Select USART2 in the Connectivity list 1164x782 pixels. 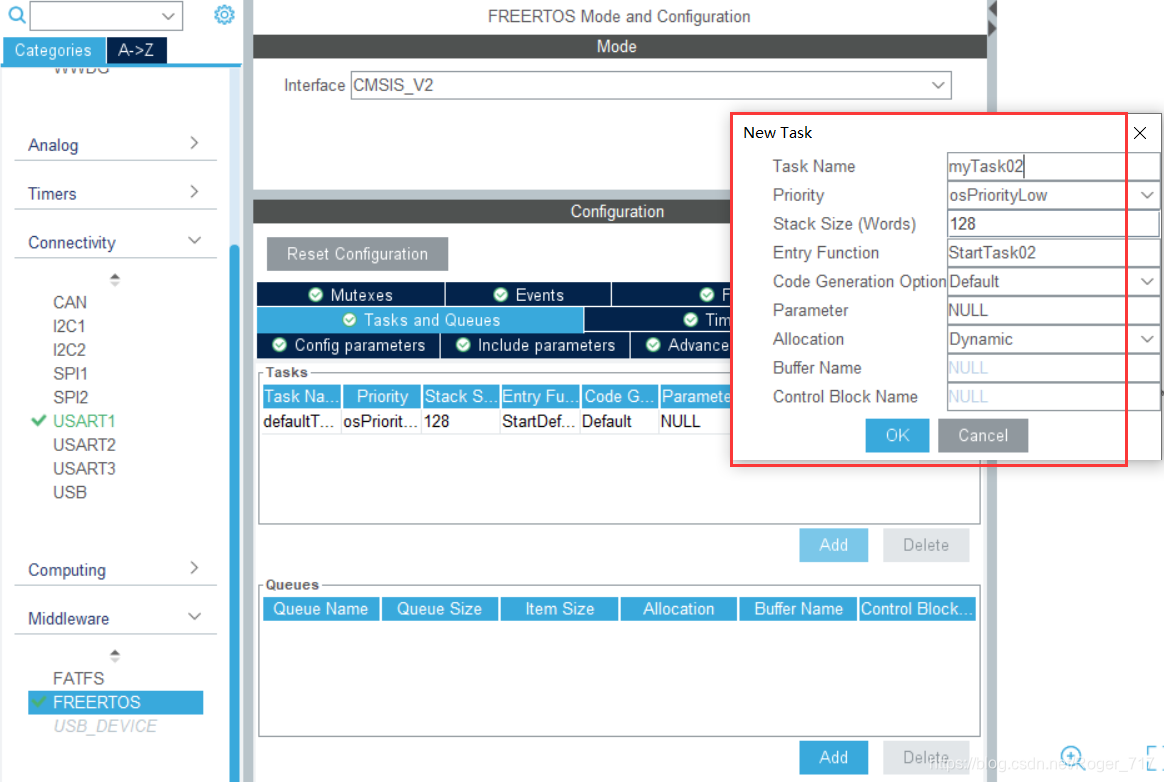pyautogui.click(x=84, y=445)
